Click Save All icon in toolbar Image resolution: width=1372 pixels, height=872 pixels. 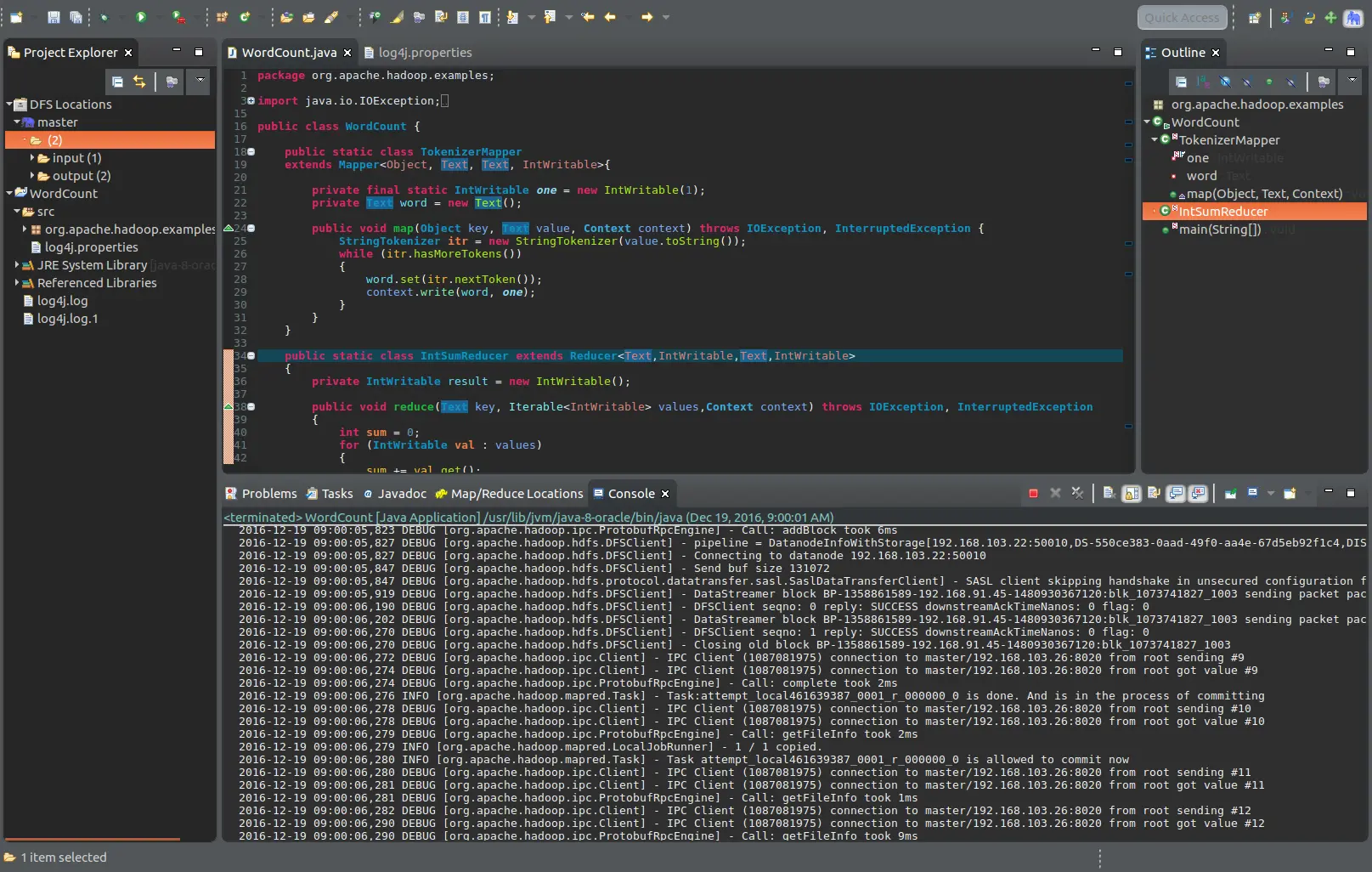click(76, 17)
